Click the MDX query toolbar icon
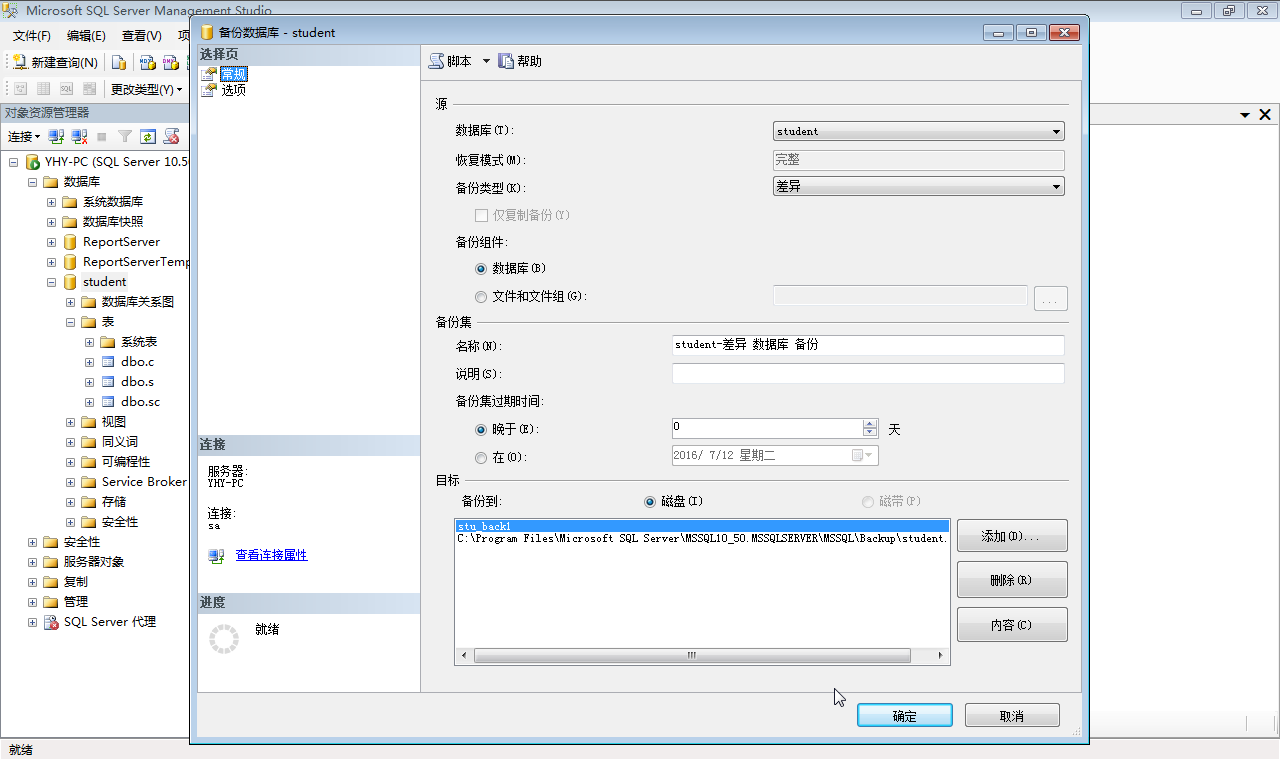The width and height of the screenshot is (1280, 760). click(147, 62)
